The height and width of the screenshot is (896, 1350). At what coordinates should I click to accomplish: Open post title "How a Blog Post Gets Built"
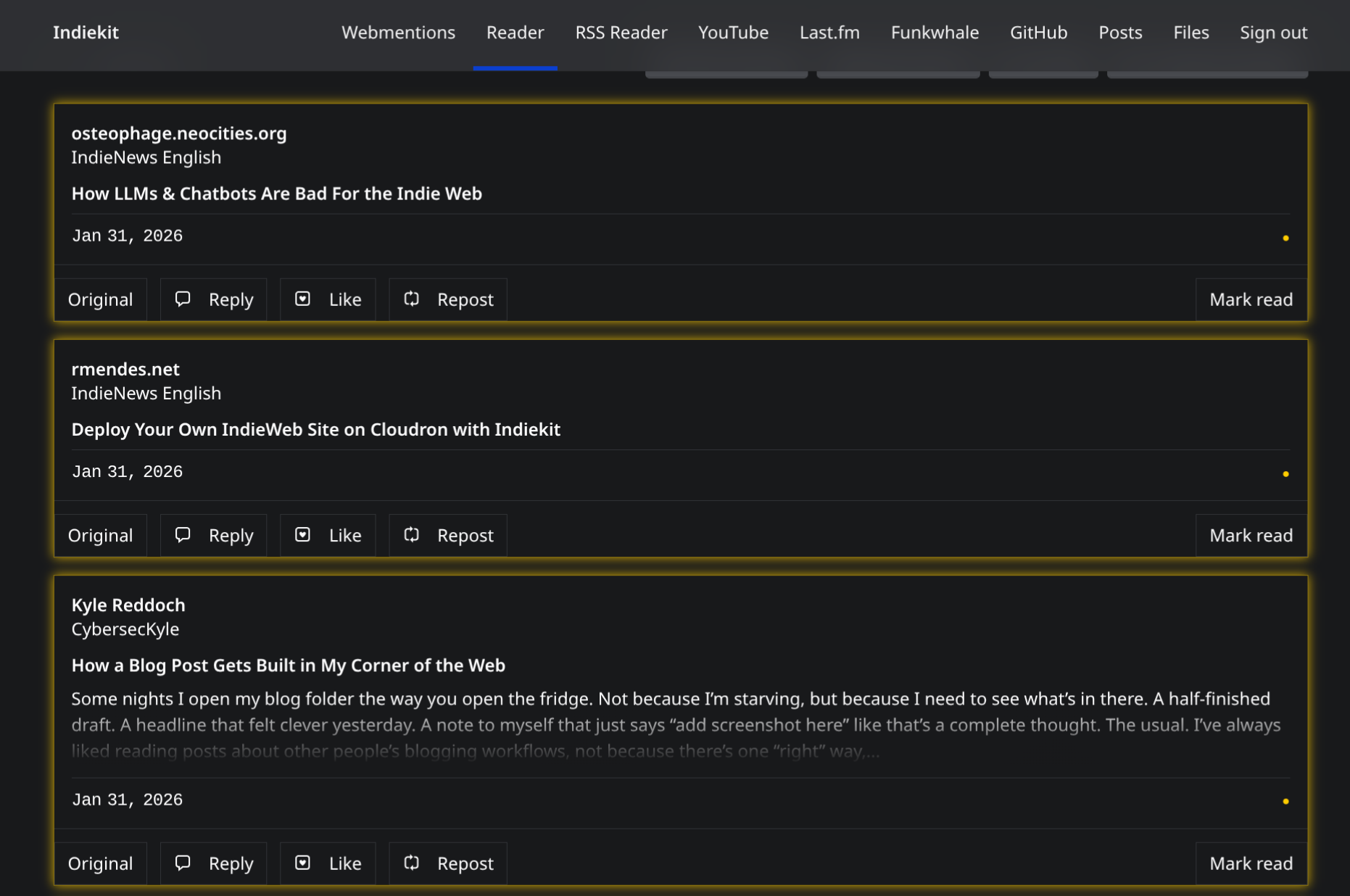point(288,665)
